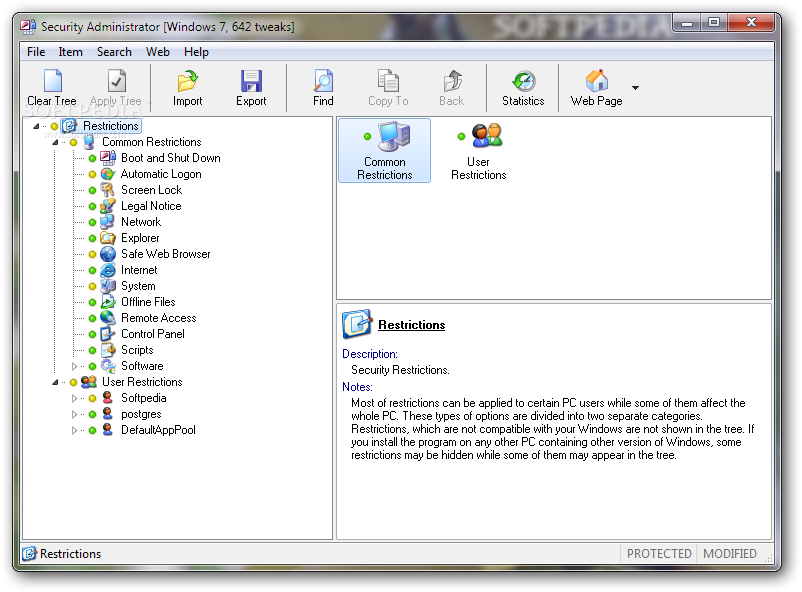
Task: Open the Web menu
Action: pos(158,52)
